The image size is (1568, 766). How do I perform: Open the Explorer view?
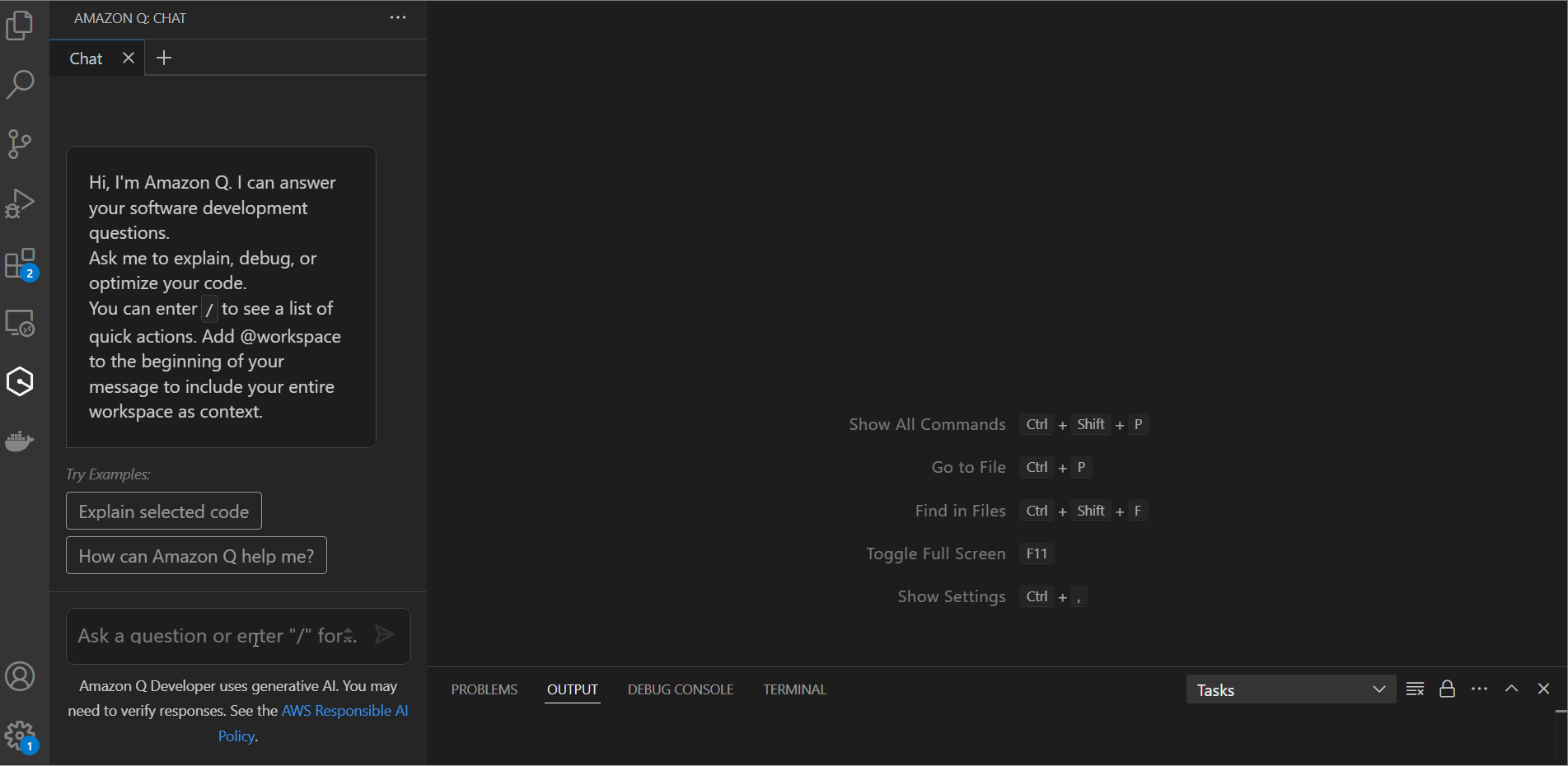click(x=20, y=25)
